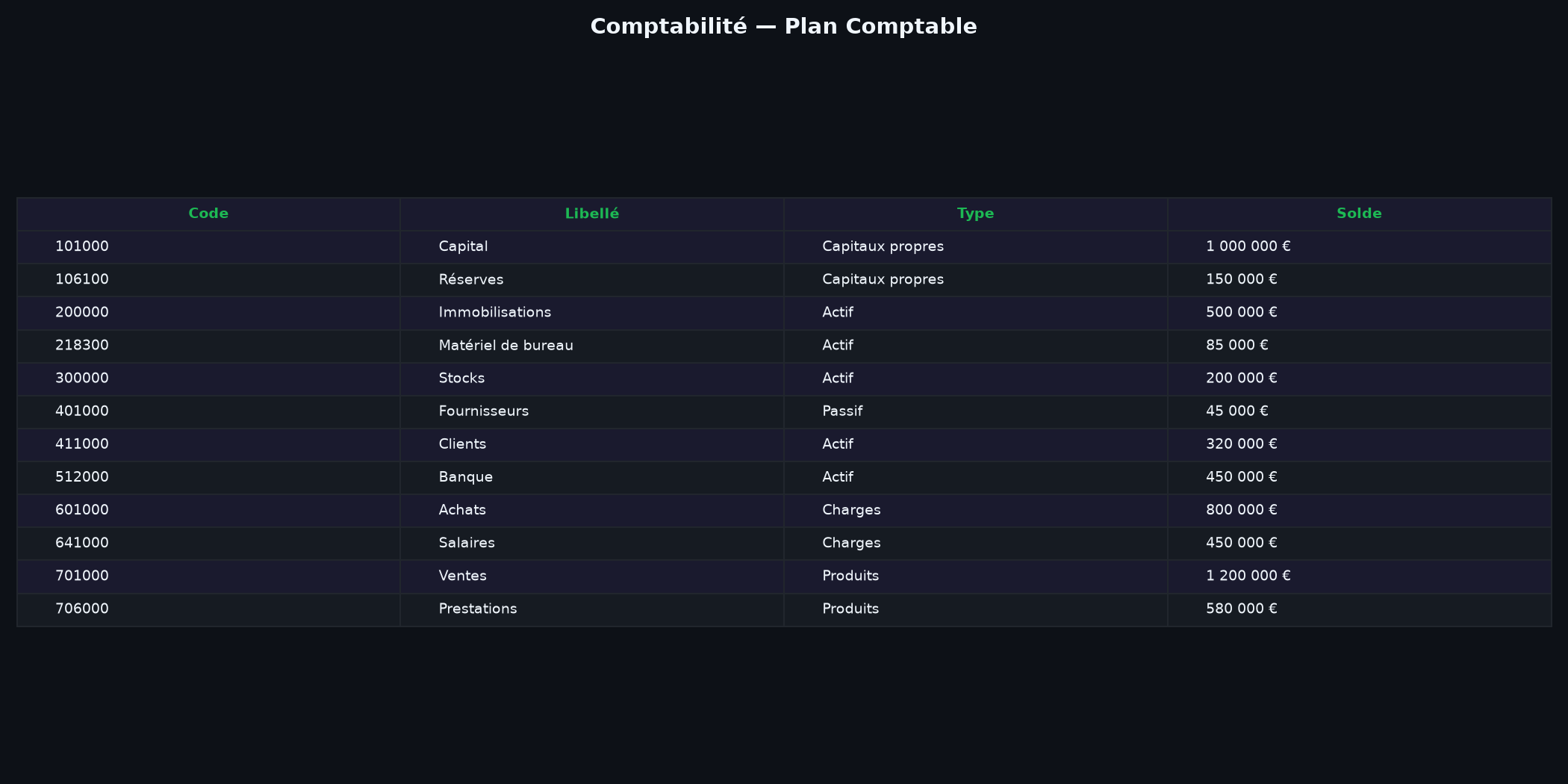Image resolution: width=1568 pixels, height=784 pixels.
Task: Select the Achats balance 800 000 €
Action: pyautogui.click(x=1242, y=510)
